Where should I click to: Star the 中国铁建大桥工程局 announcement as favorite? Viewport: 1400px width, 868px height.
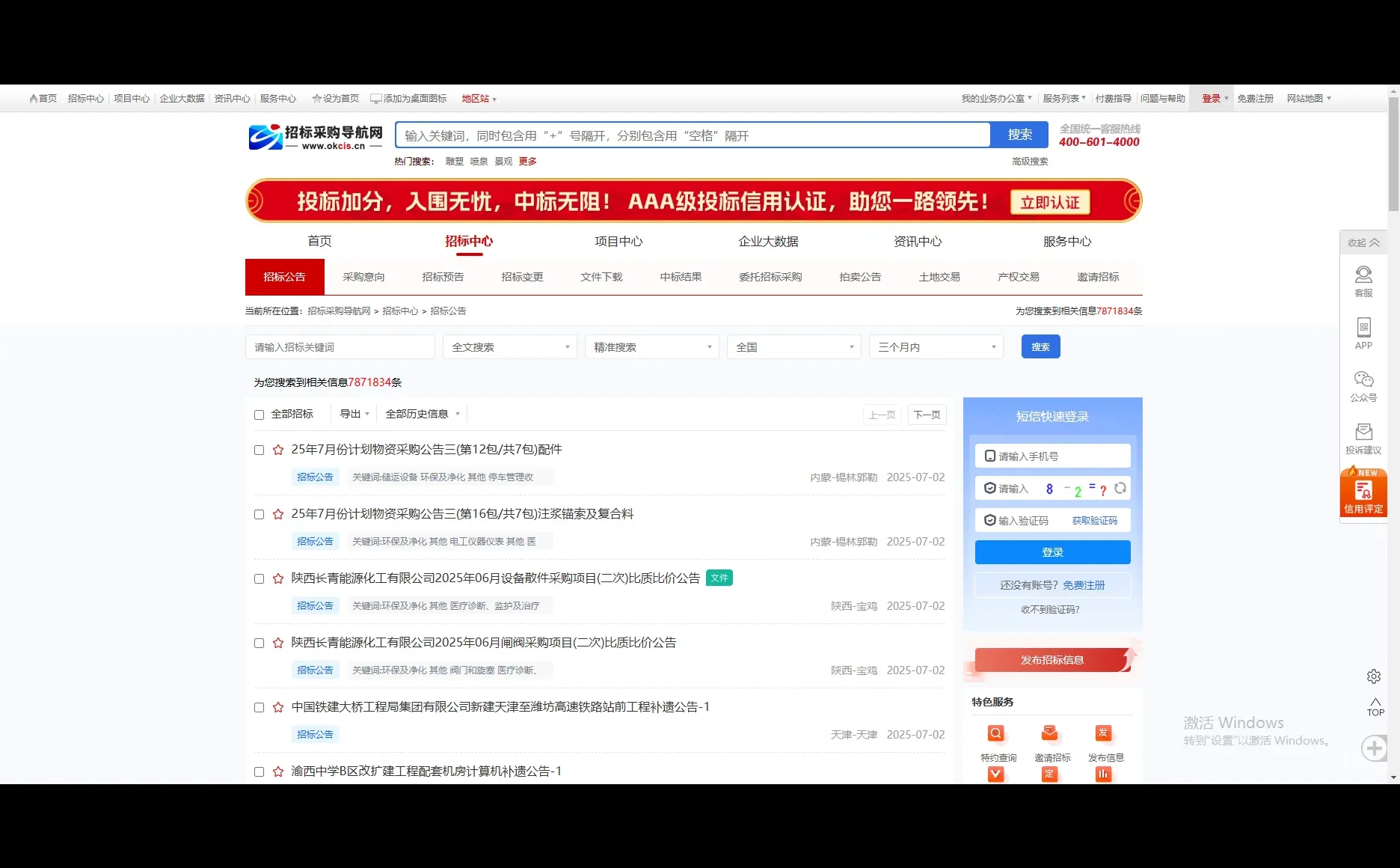coord(277,706)
